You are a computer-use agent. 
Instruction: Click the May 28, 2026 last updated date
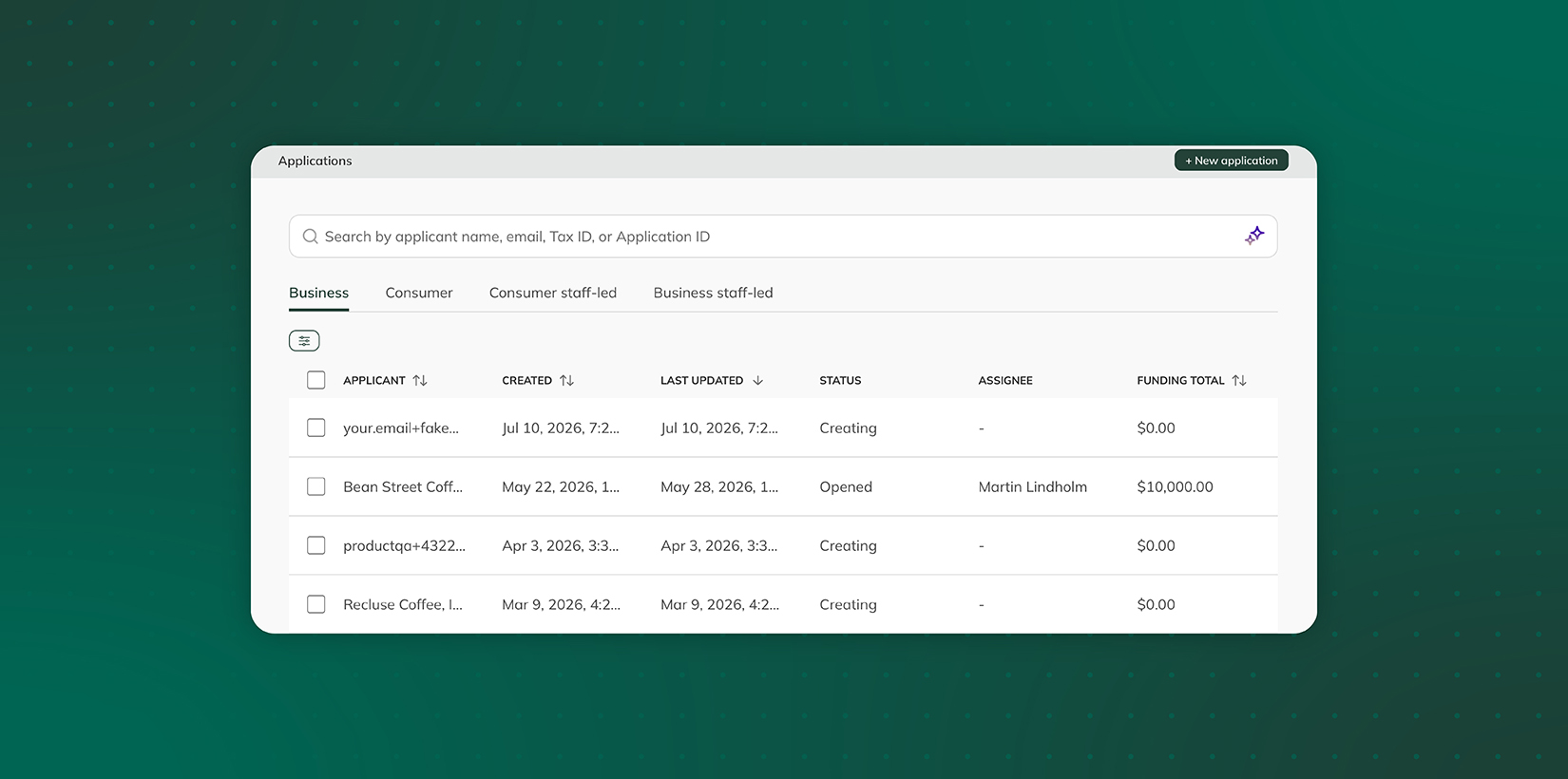pyautogui.click(x=719, y=487)
